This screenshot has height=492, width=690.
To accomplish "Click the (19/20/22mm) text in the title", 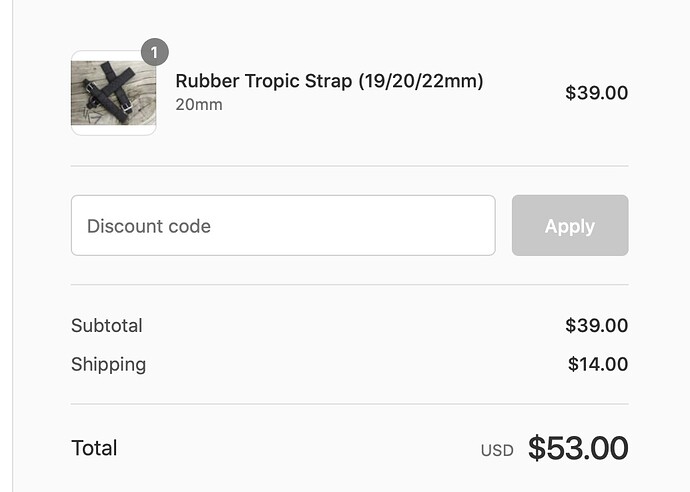I will coord(421,81).
